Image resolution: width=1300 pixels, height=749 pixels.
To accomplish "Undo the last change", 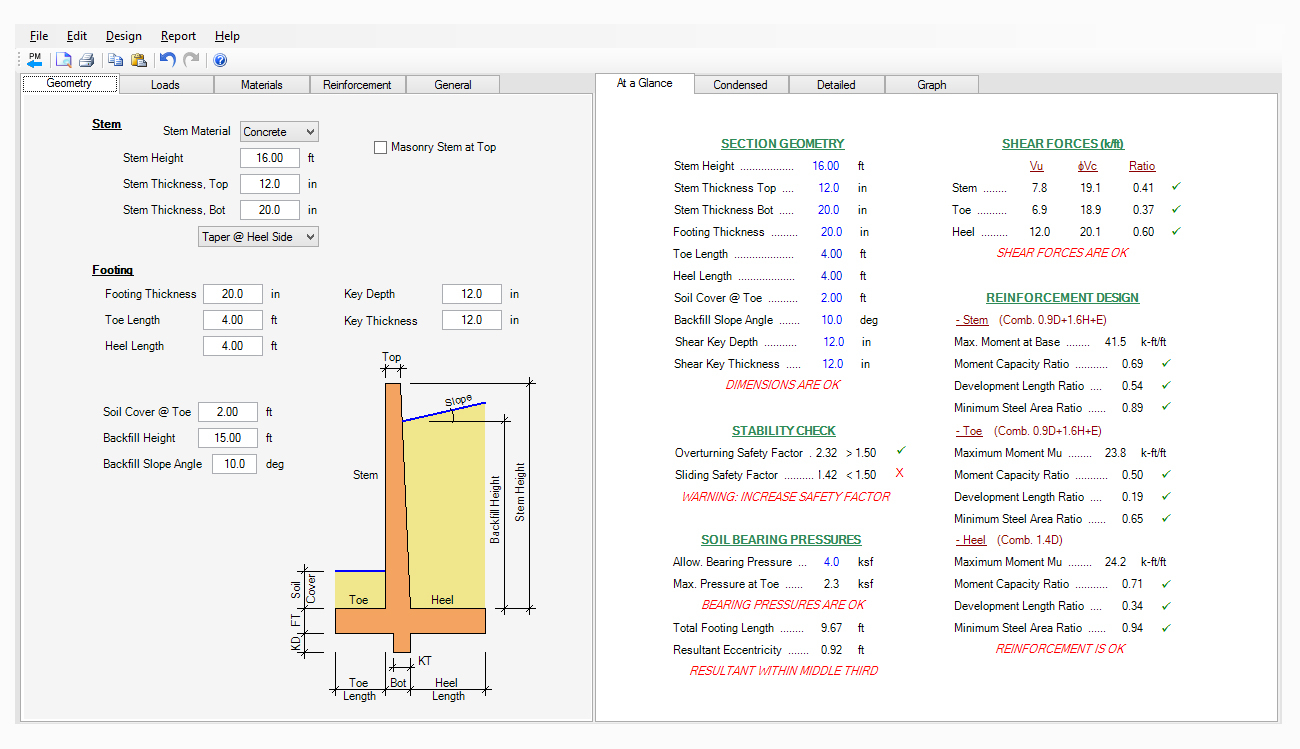I will click(x=167, y=60).
